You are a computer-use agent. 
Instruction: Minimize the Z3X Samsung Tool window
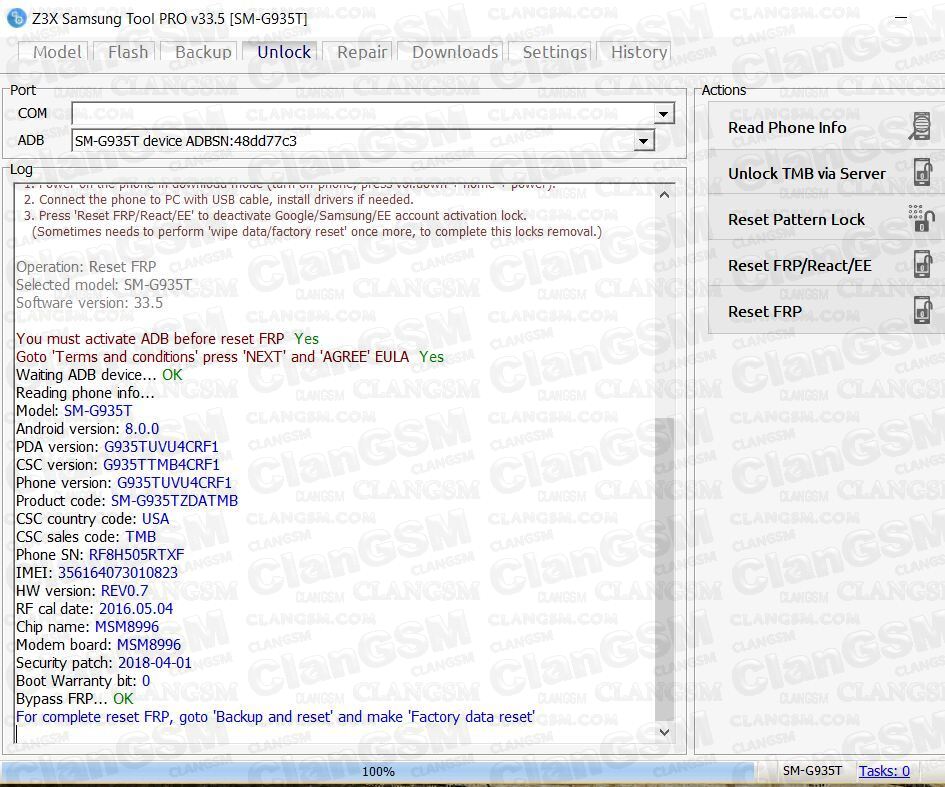900,18
